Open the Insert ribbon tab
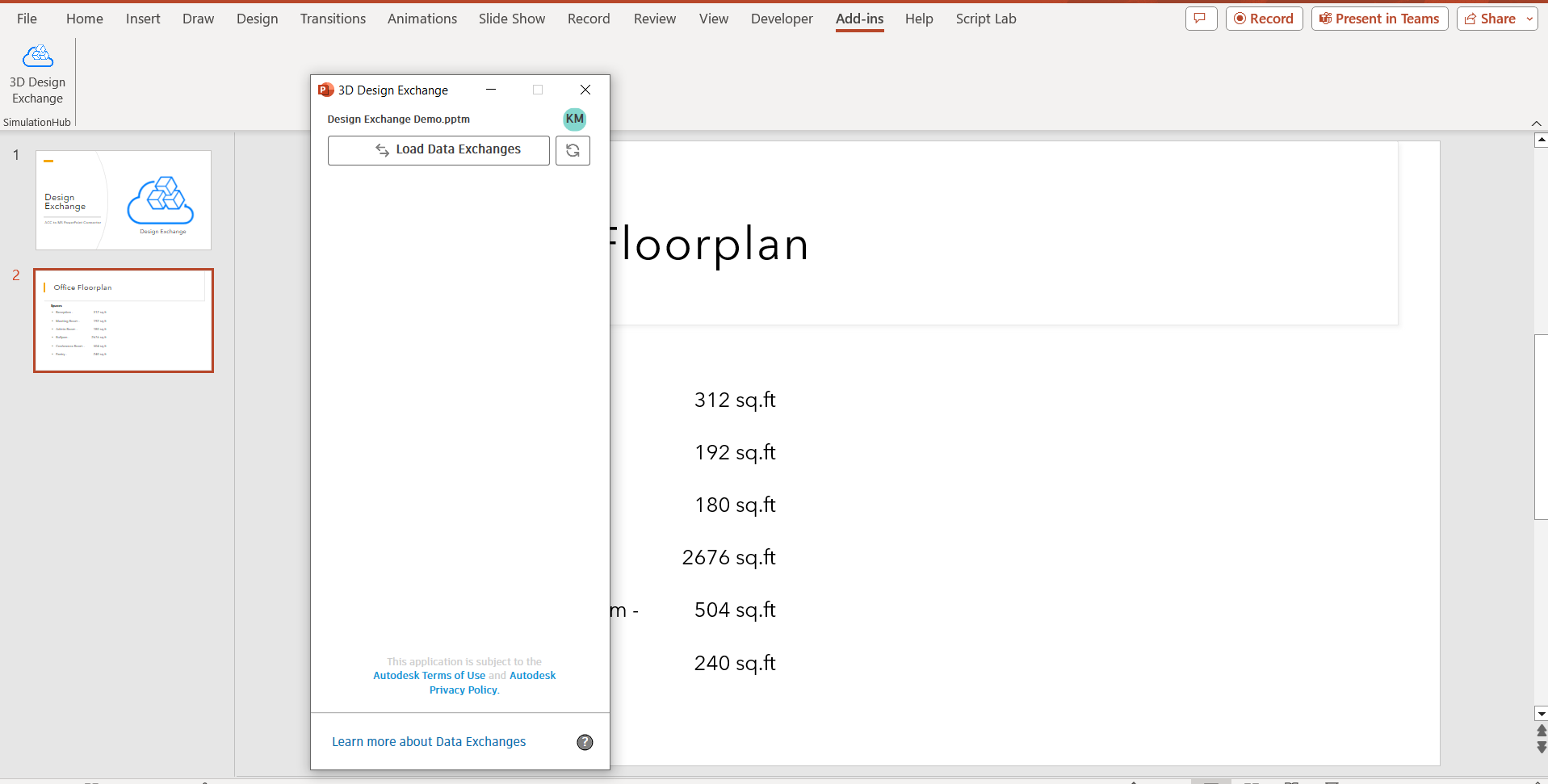The height and width of the screenshot is (784, 1548). [143, 19]
